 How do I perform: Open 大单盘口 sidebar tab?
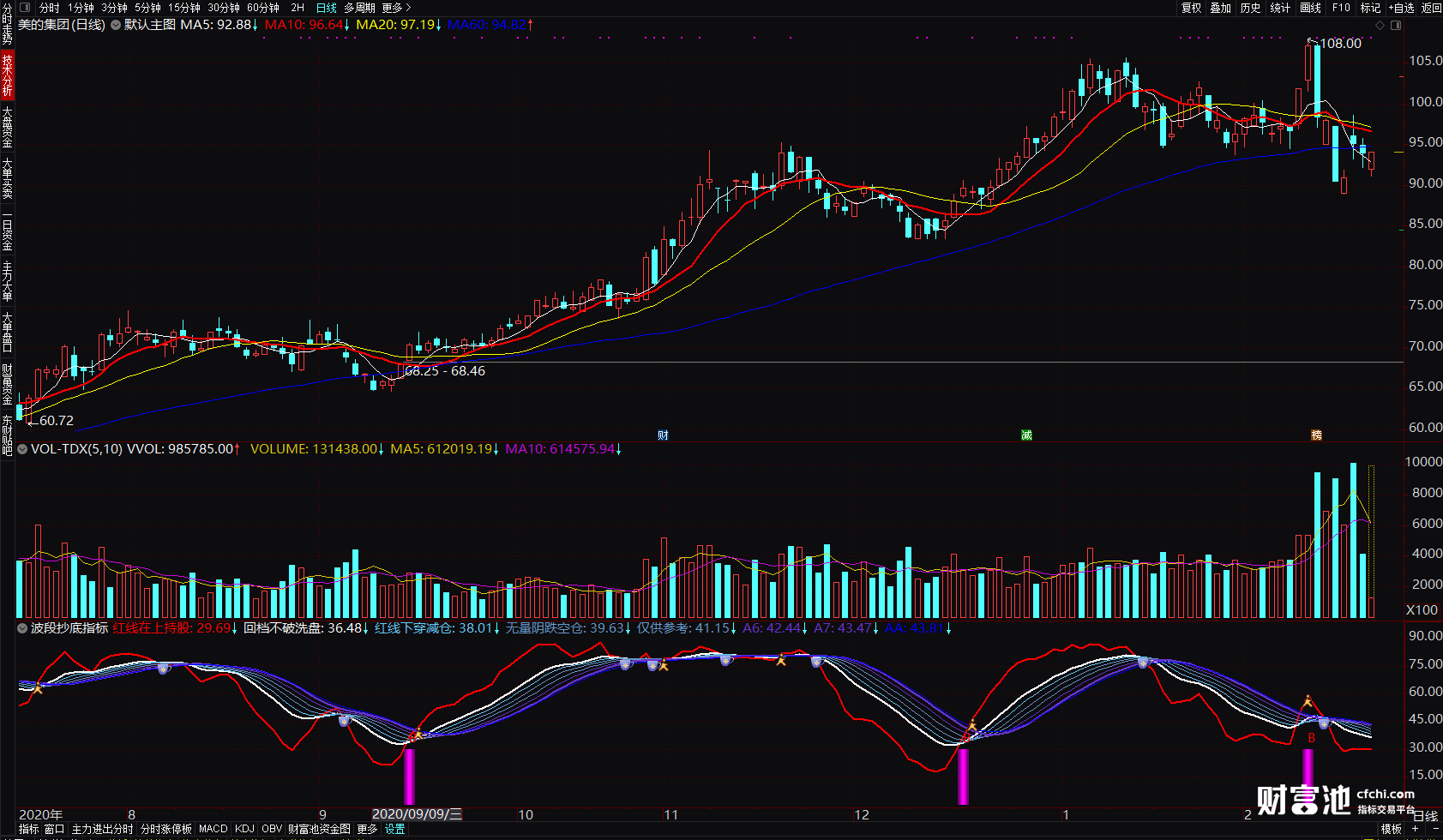pyautogui.click(x=7, y=333)
